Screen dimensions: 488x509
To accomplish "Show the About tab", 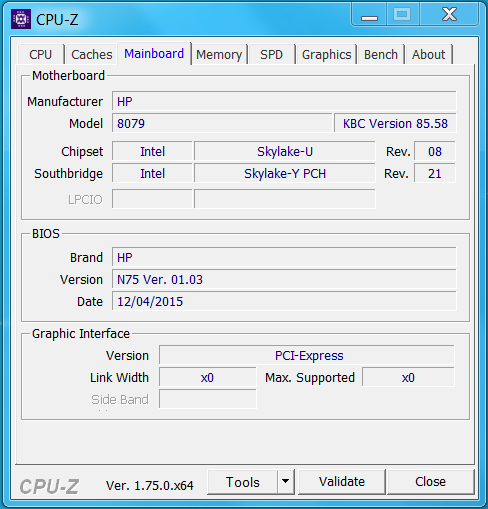I will coord(428,54).
